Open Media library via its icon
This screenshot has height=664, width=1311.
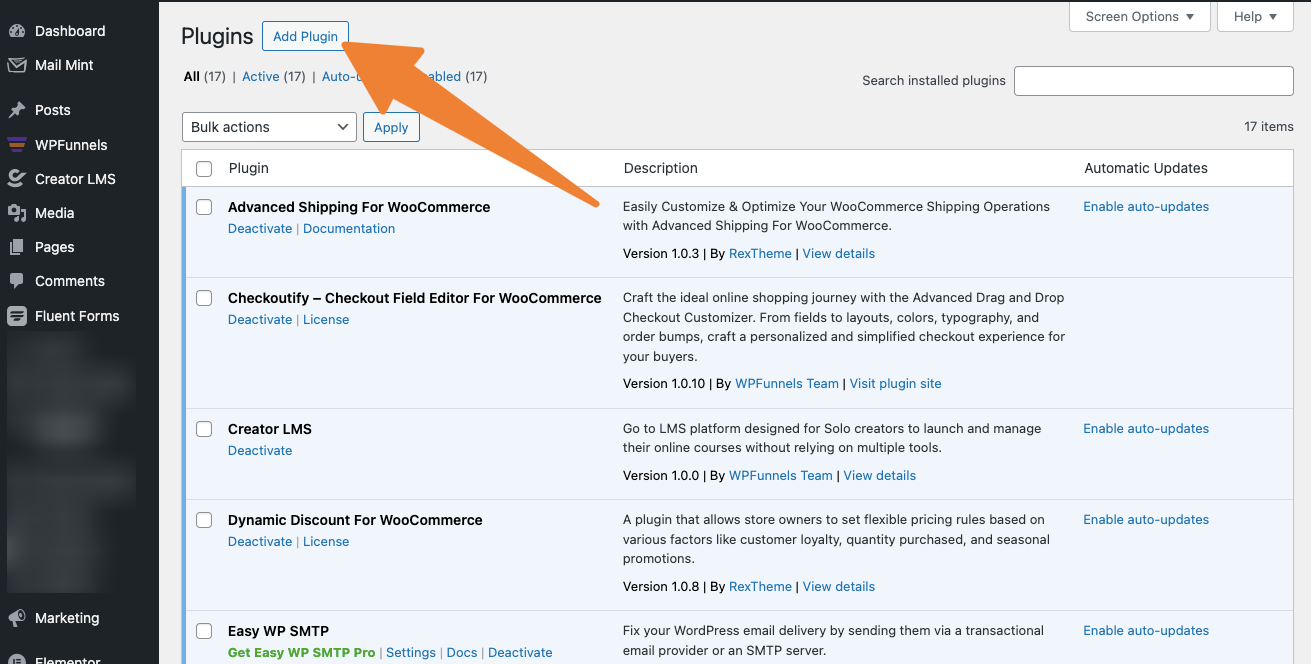pos(17,213)
